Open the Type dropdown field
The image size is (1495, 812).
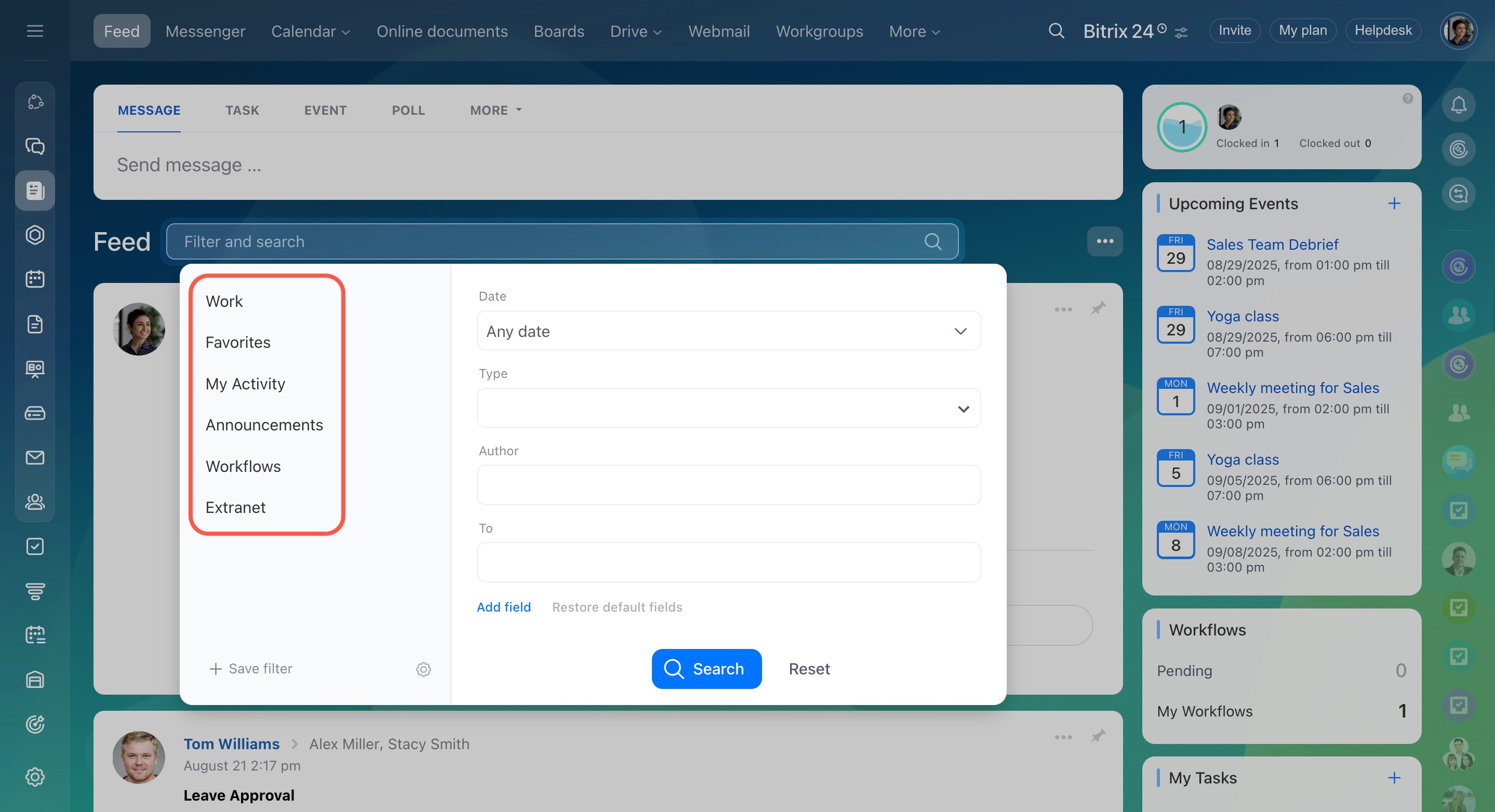coord(728,408)
